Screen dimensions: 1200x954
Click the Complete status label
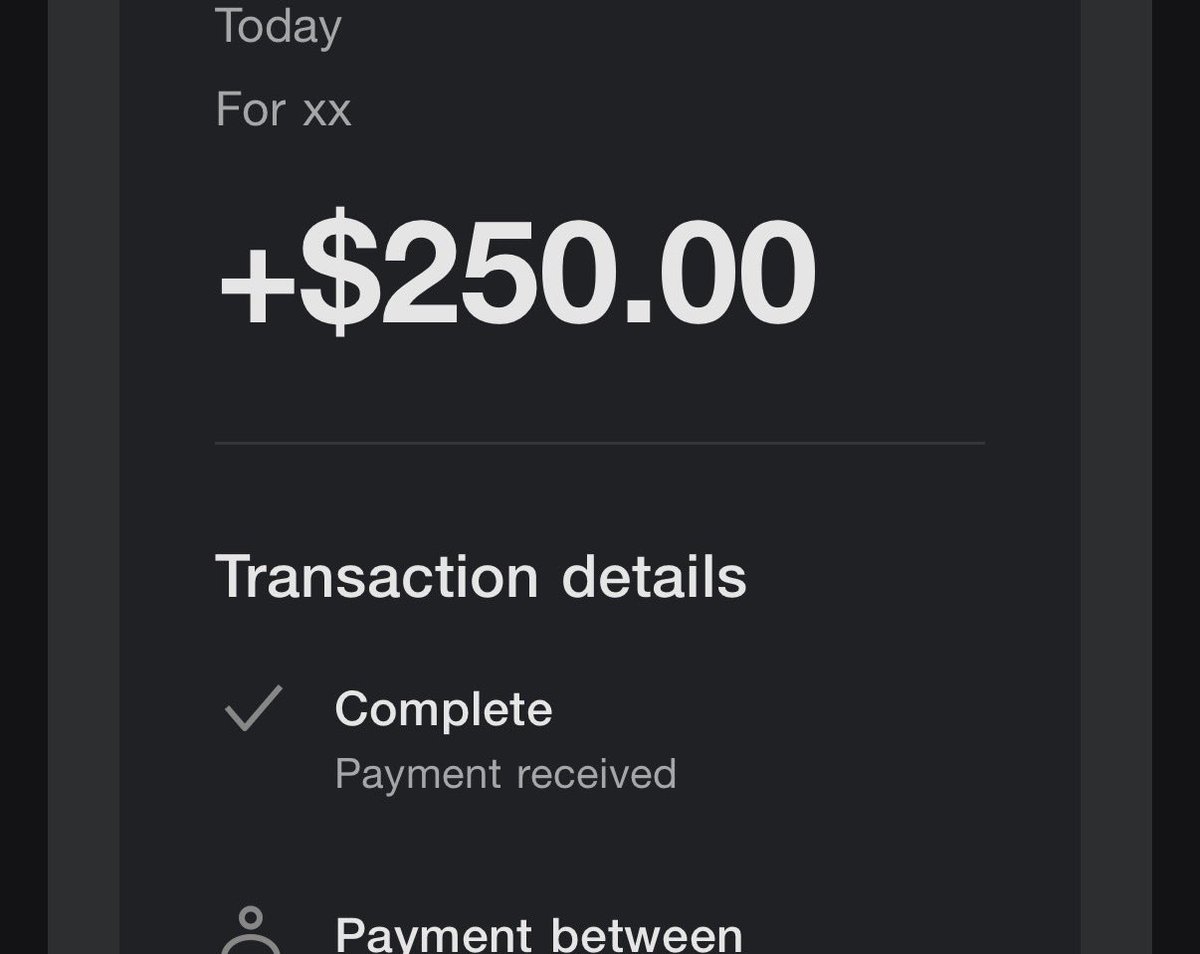pos(443,709)
